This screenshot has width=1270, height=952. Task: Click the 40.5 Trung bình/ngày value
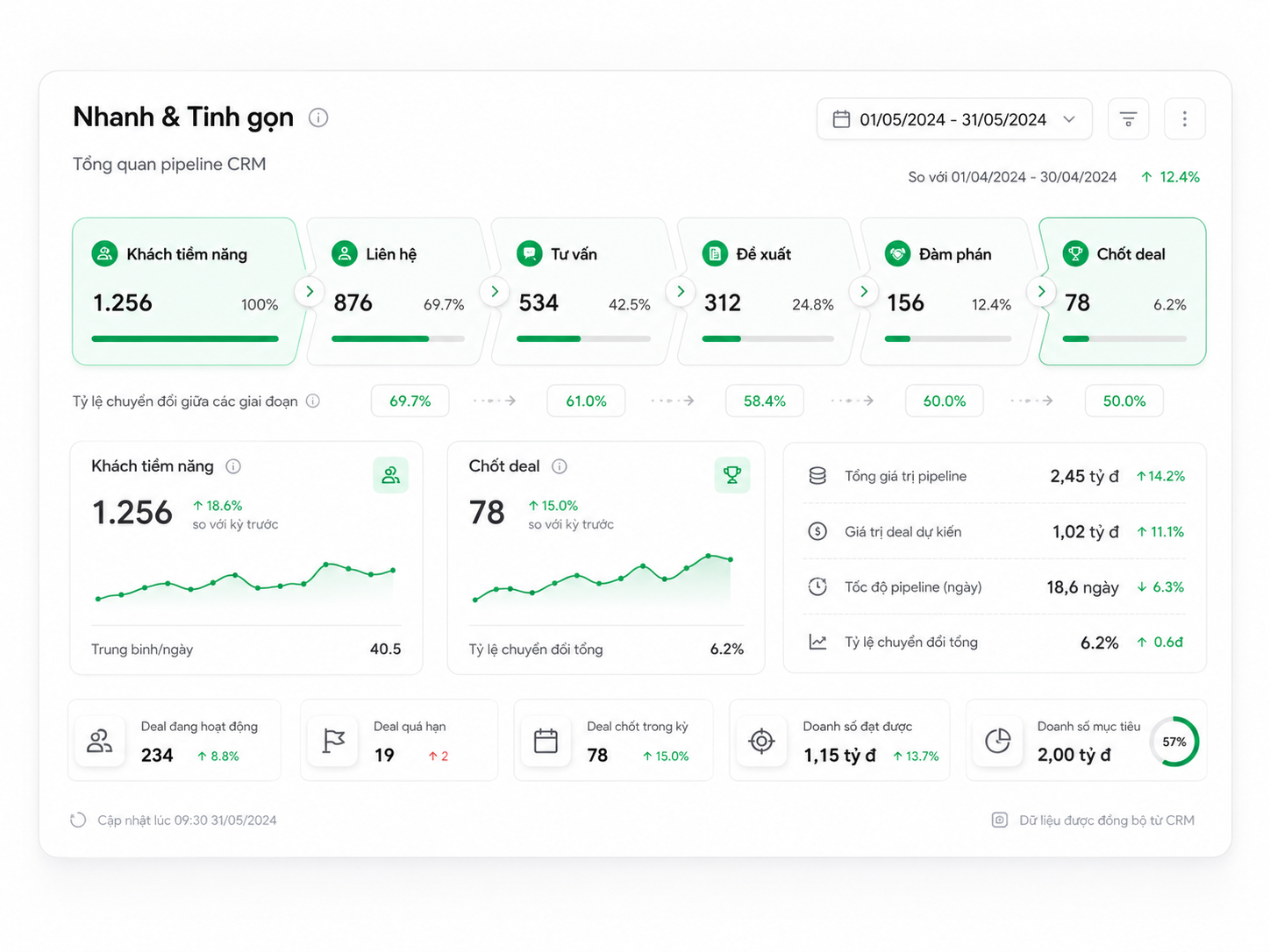click(x=385, y=649)
